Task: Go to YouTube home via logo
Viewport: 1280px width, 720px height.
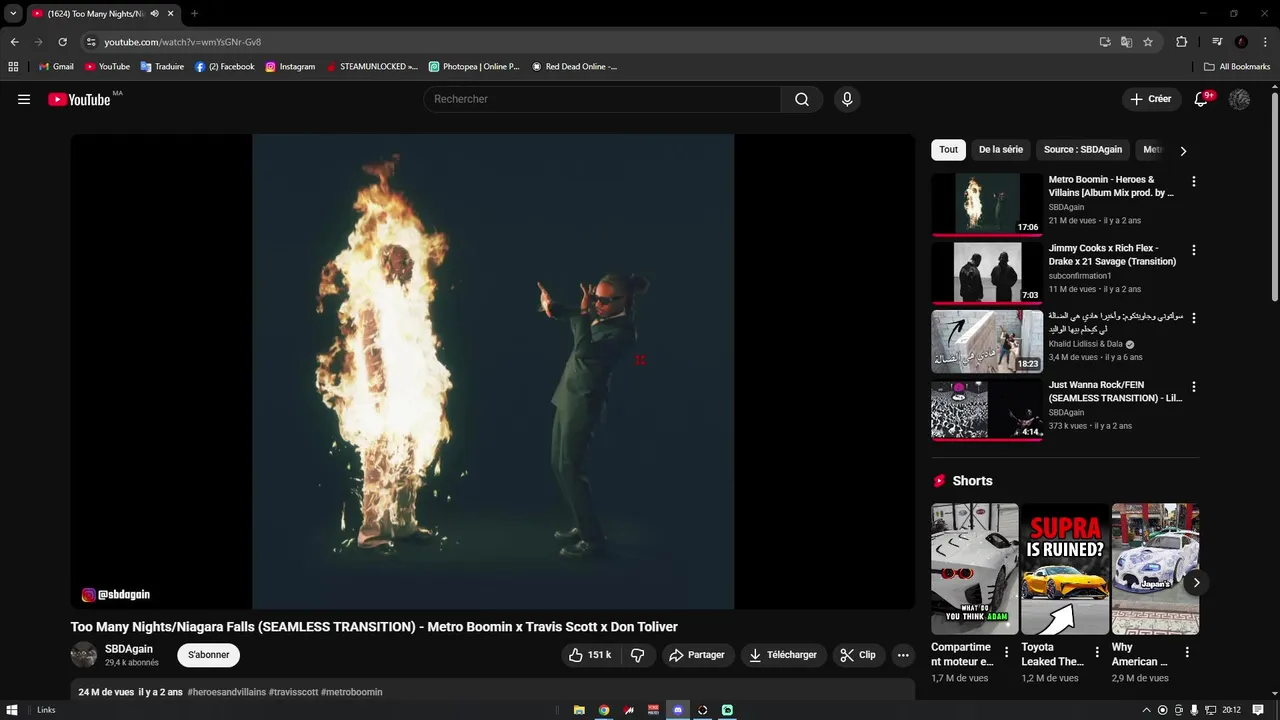Action: pyautogui.click(x=79, y=99)
